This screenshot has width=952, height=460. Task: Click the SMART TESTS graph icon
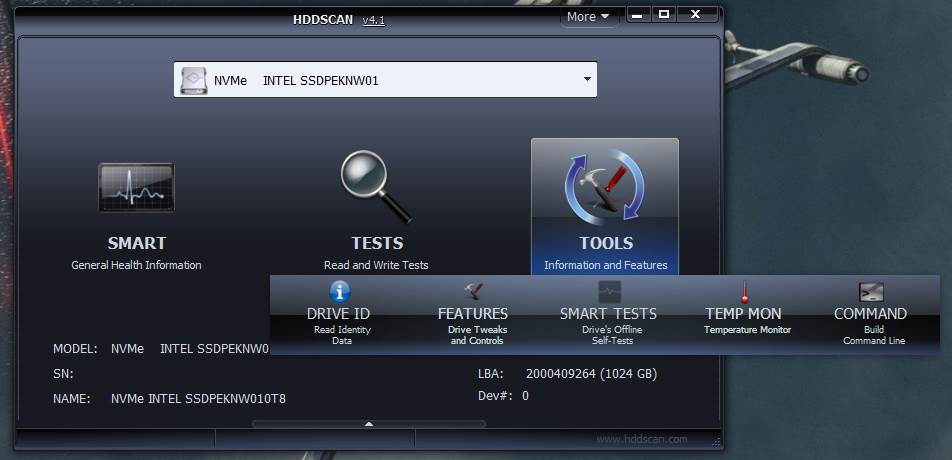tap(610, 291)
